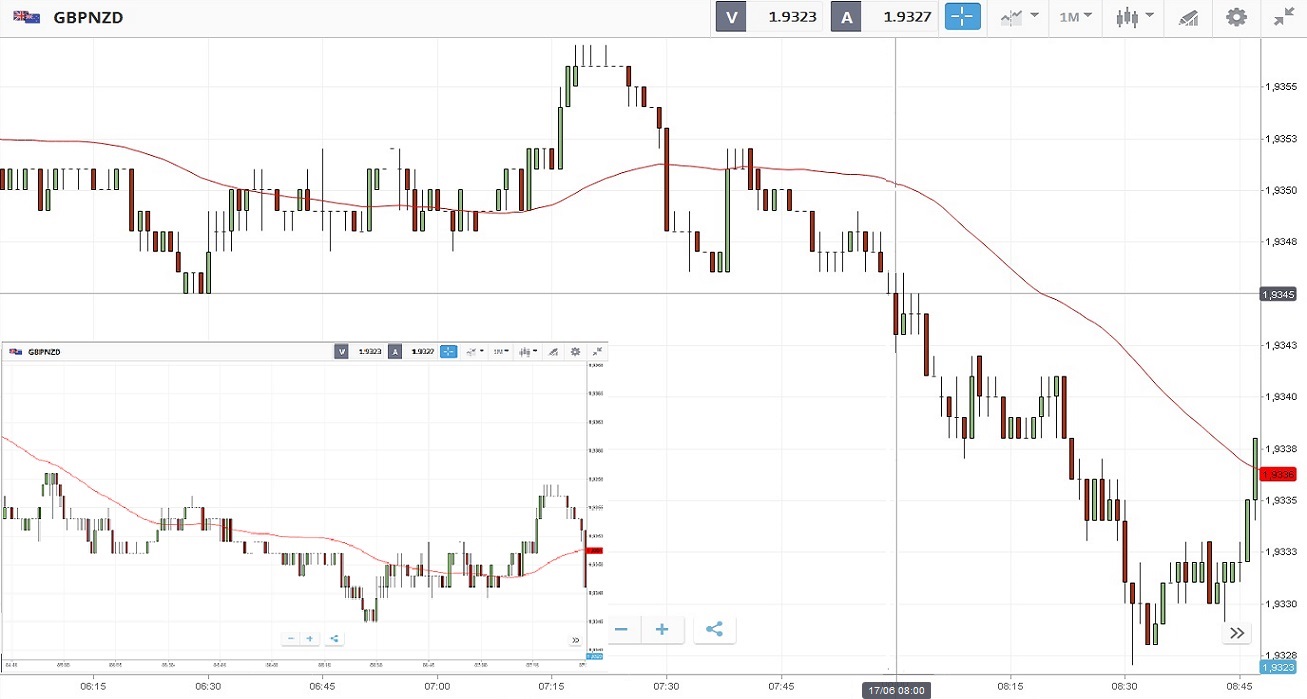
Task: Click the 06:30 time axis label
Action: pyautogui.click(x=208, y=687)
